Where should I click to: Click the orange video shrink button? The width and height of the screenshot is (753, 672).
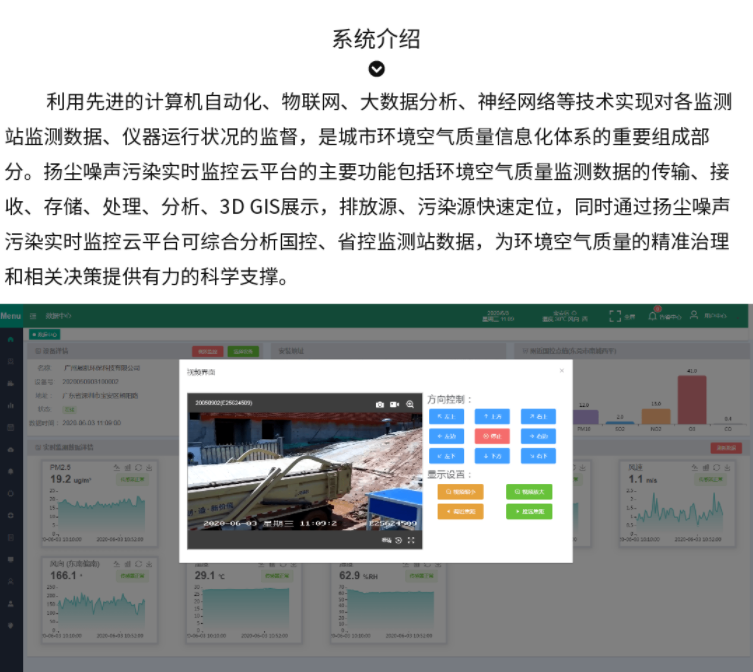click(460, 491)
